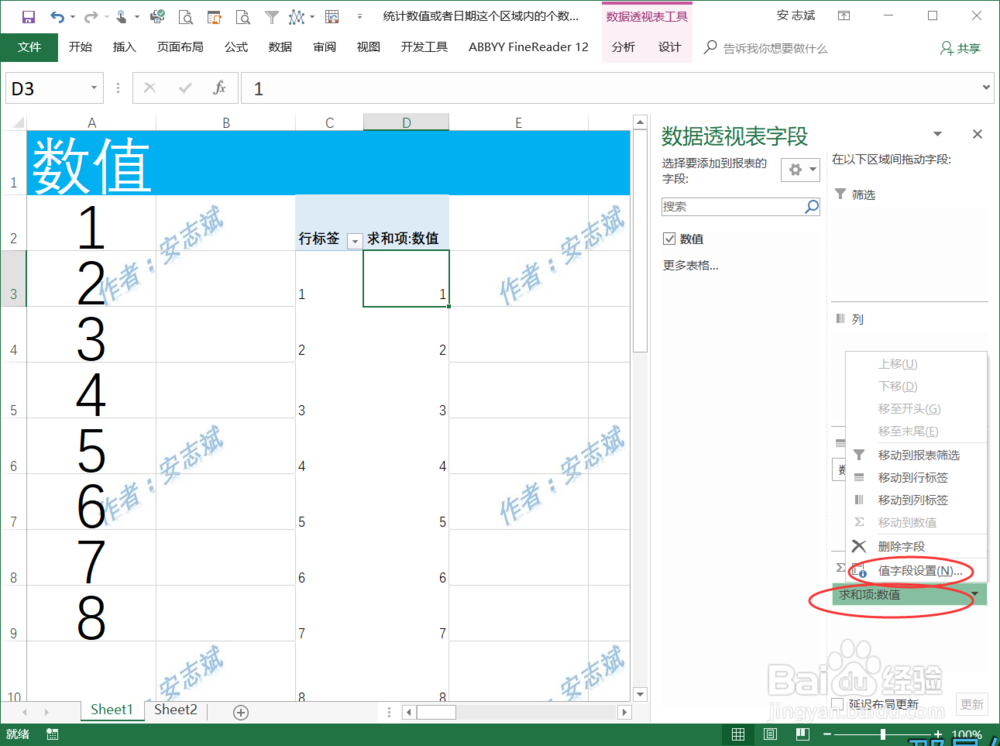Choose 移动到列标签 from the context menu
This screenshot has width=1000, height=746.
tap(916, 500)
